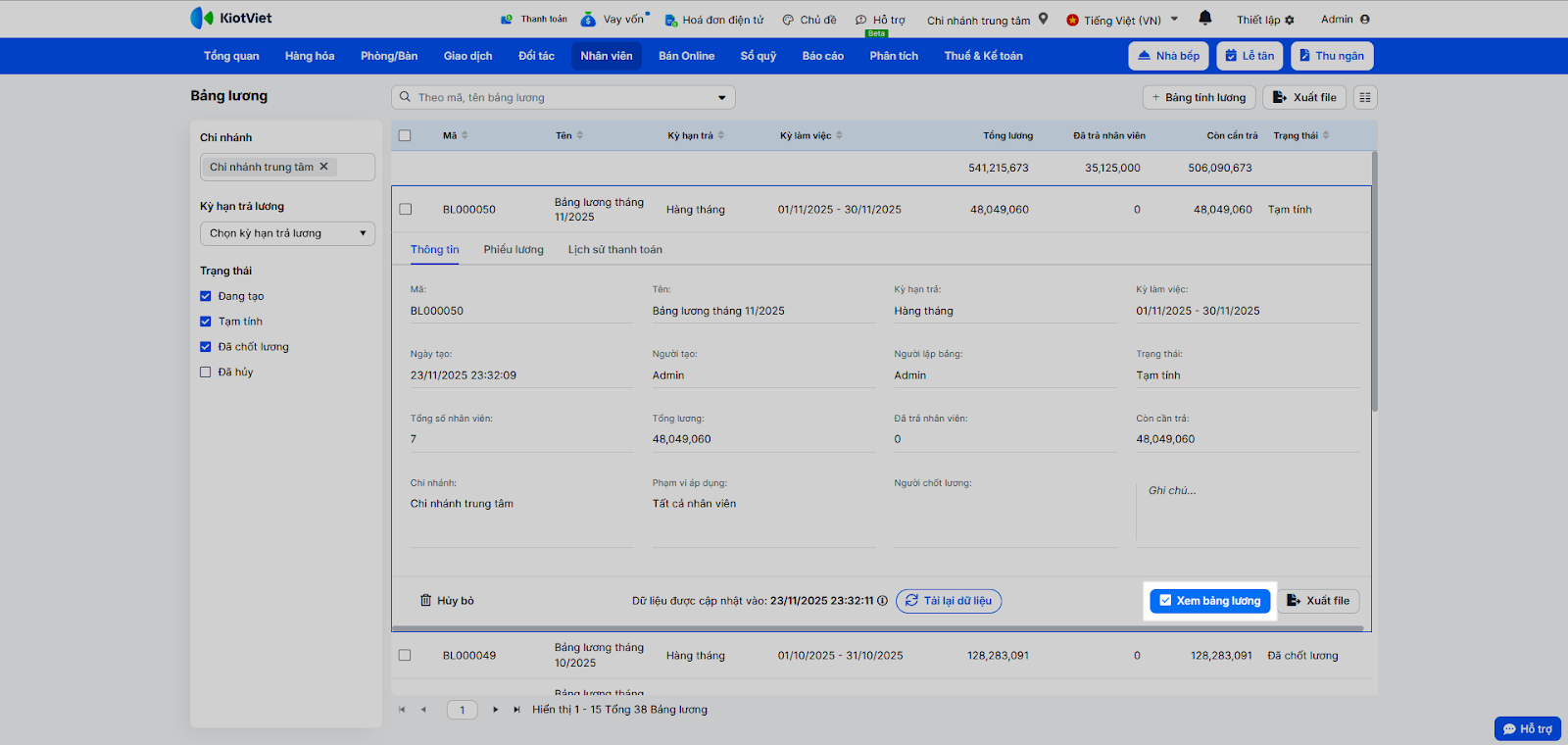Open the Admin account icon
This screenshot has height=745, width=1568.
coord(1365,20)
